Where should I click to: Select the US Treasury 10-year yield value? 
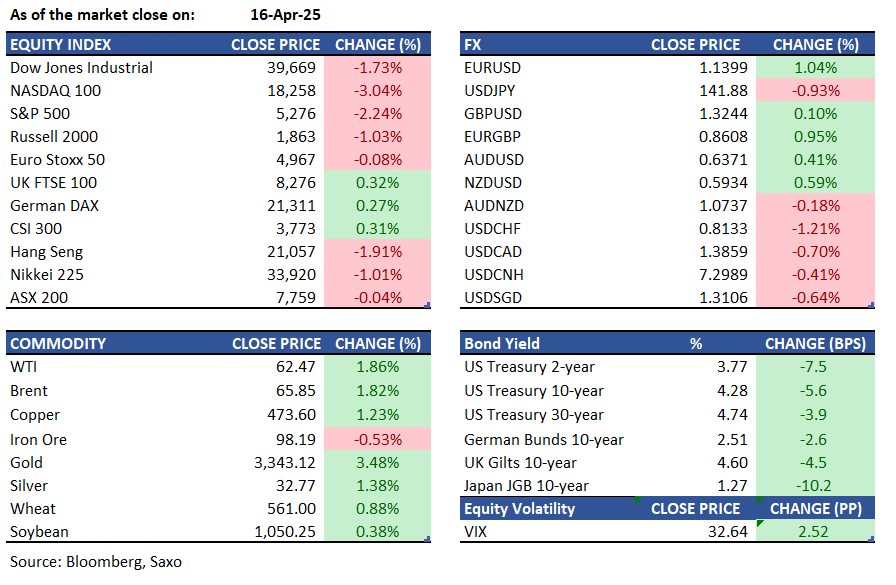711,391
